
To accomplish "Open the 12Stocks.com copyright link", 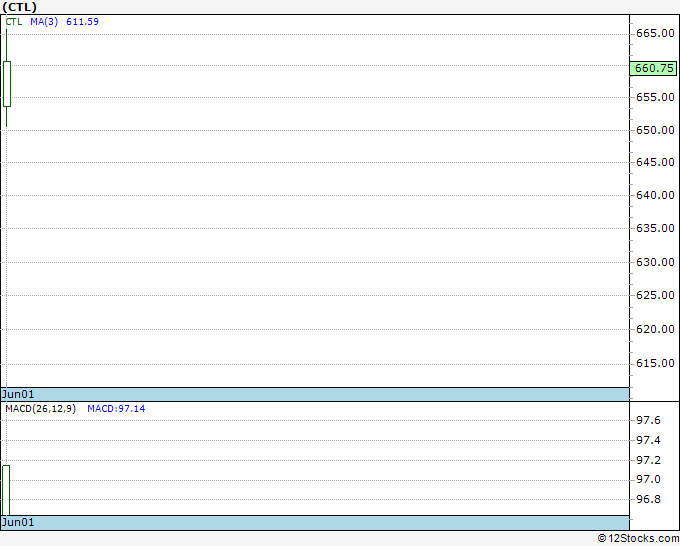I will pos(638,539).
